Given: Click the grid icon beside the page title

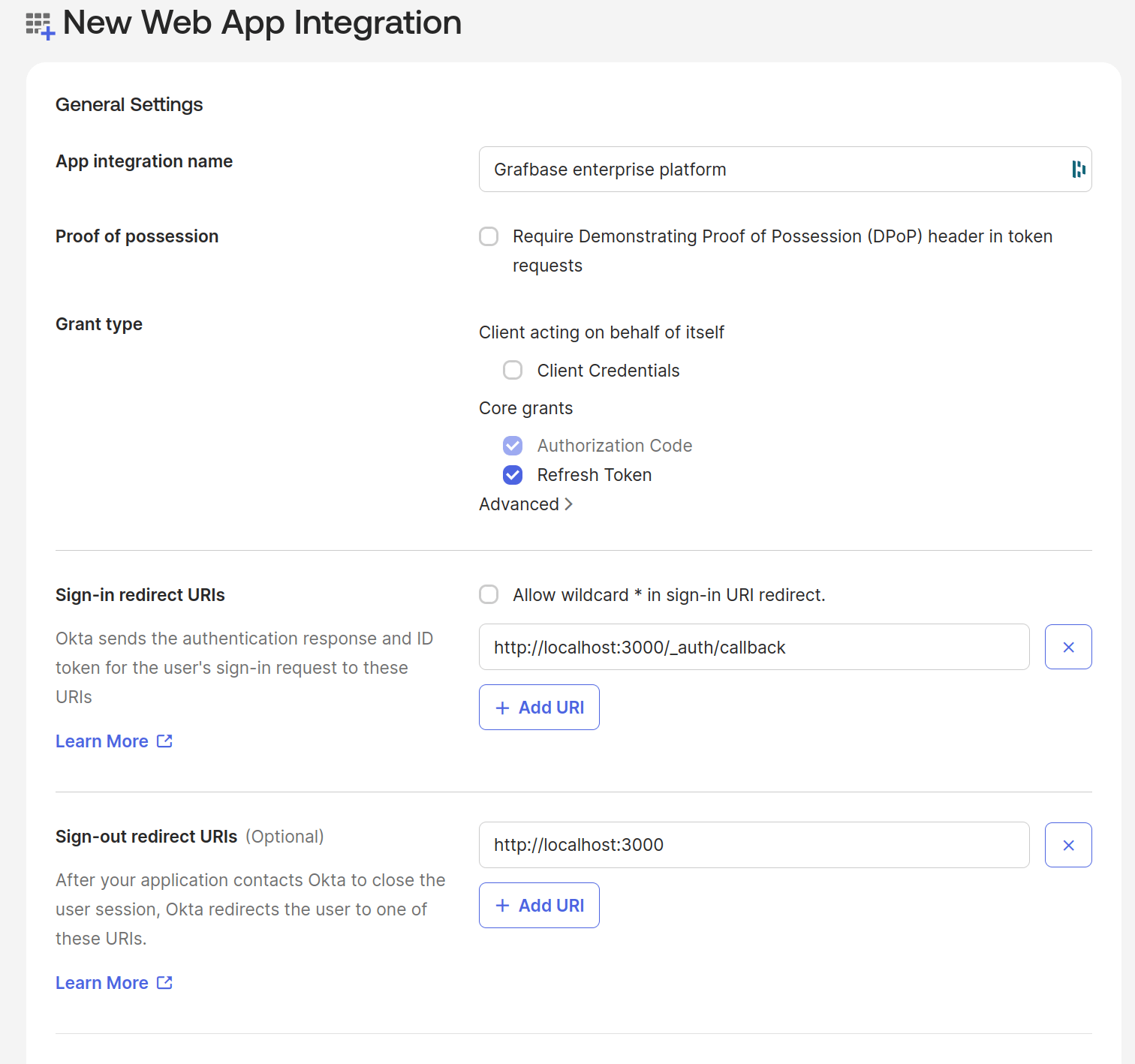Looking at the screenshot, I should click(39, 25).
